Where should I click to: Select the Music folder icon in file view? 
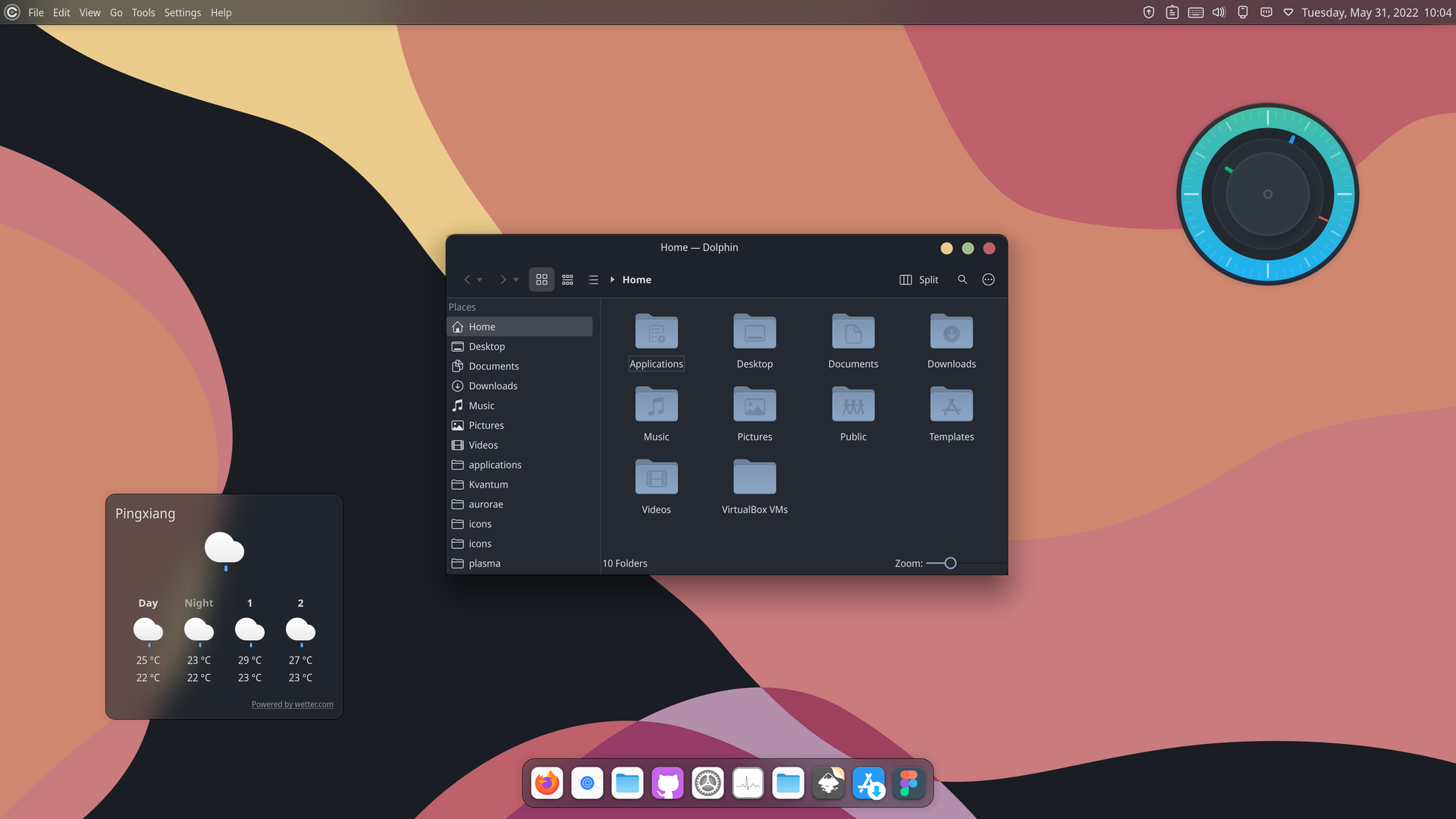(x=657, y=404)
